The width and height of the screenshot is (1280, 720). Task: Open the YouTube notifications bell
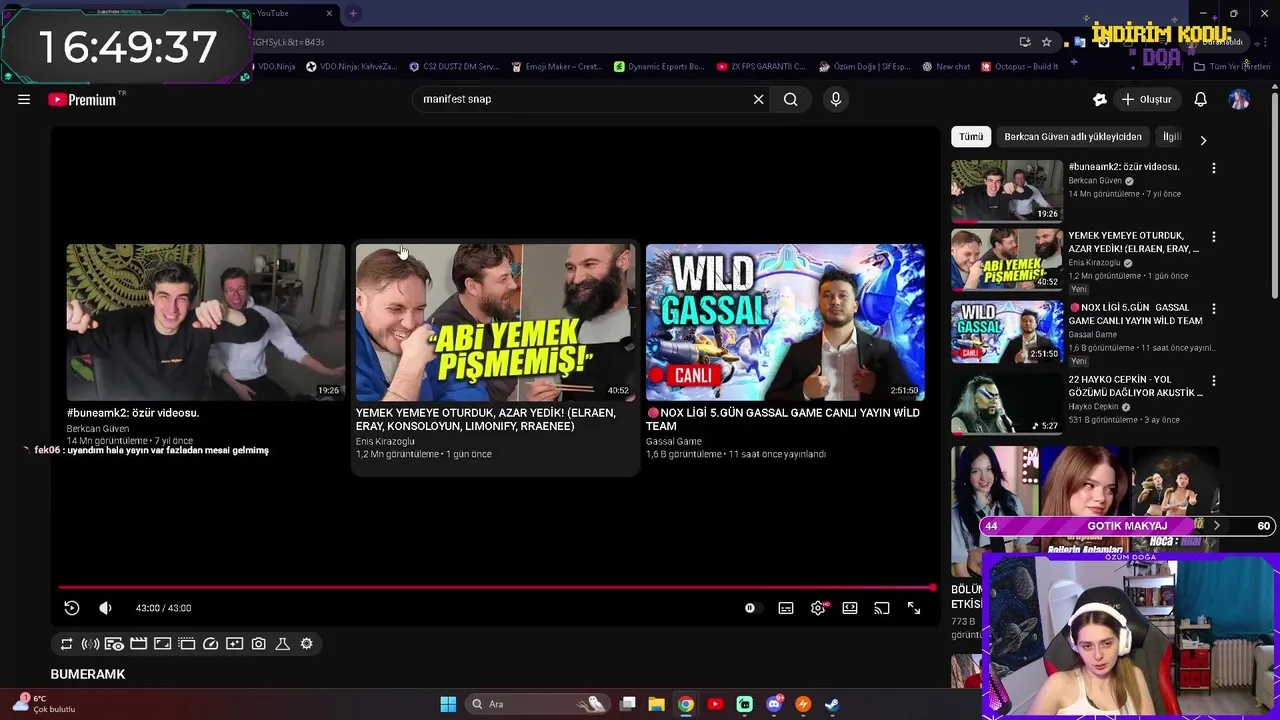click(x=1201, y=99)
